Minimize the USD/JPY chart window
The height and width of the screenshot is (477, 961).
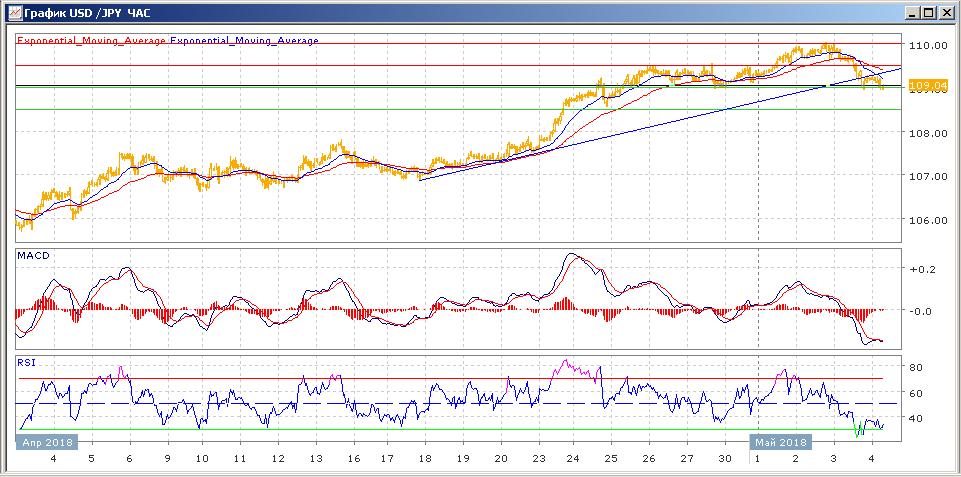click(914, 12)
